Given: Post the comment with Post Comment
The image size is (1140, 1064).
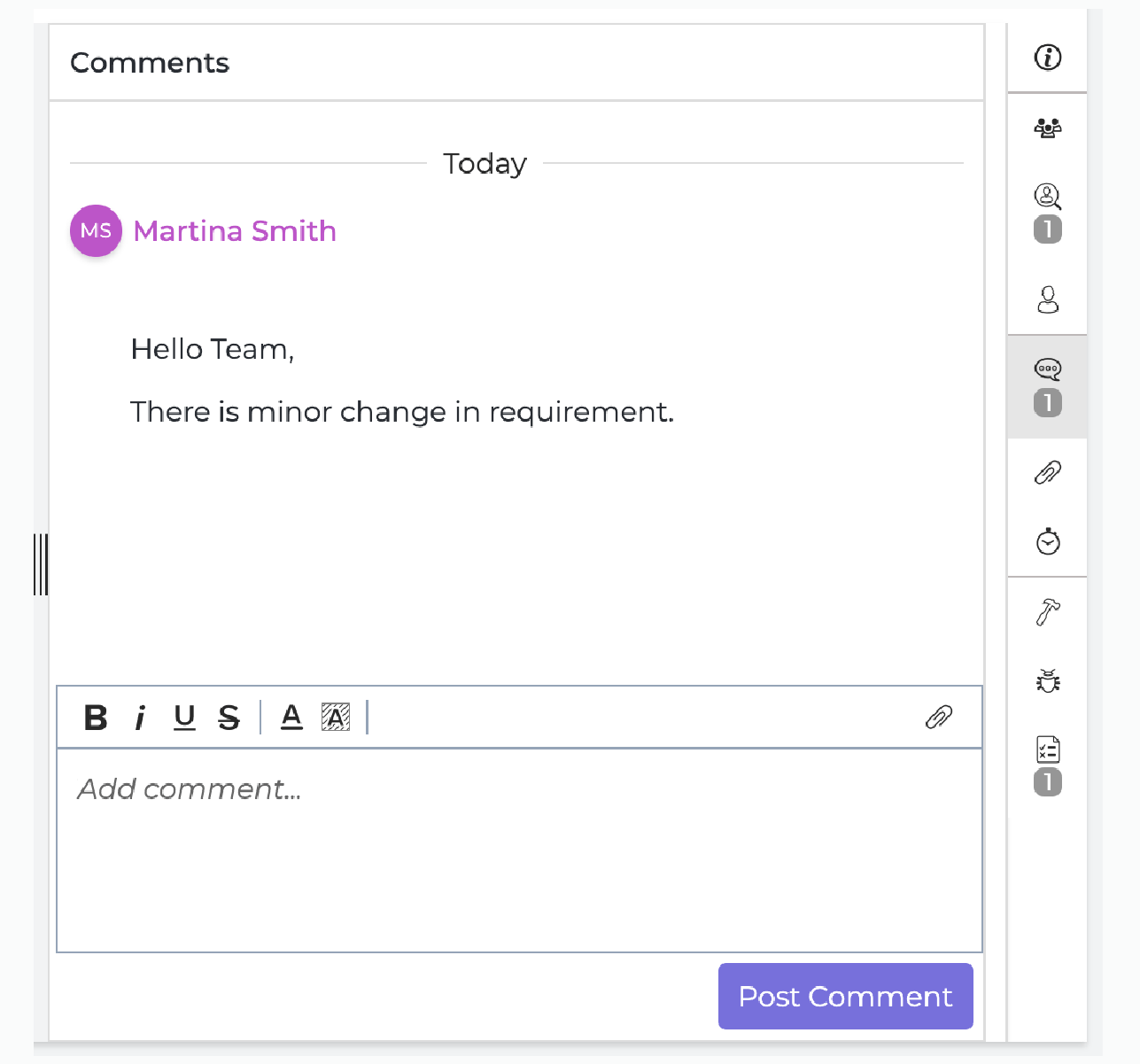Looking at the screenshot, I should click(x=846, y=997).
